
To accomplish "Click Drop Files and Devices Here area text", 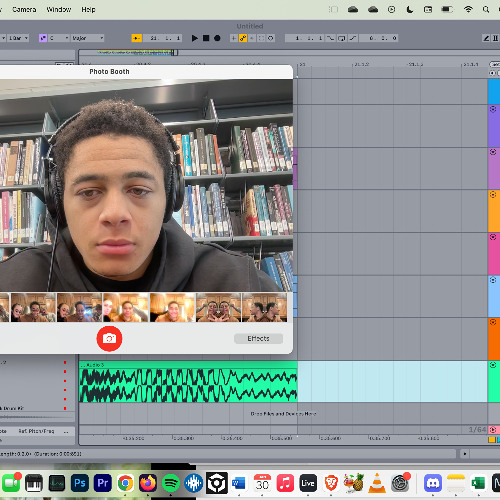I will (283, 414).
